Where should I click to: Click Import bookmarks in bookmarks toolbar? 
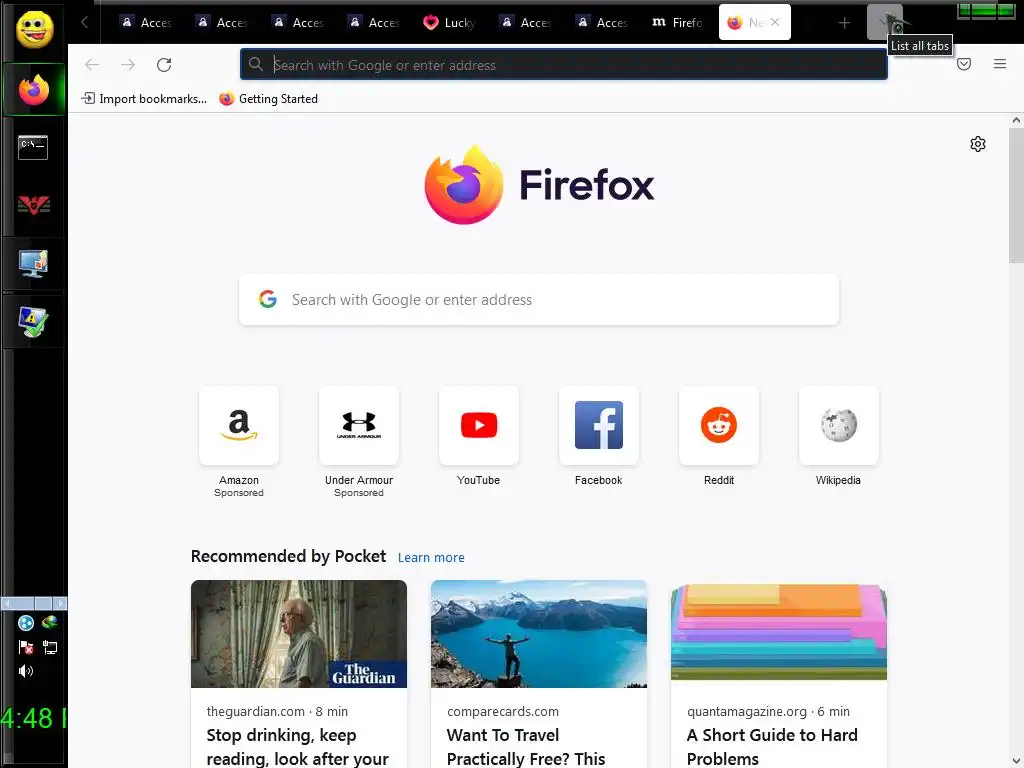pyautogui.click(x=144, y=99)
